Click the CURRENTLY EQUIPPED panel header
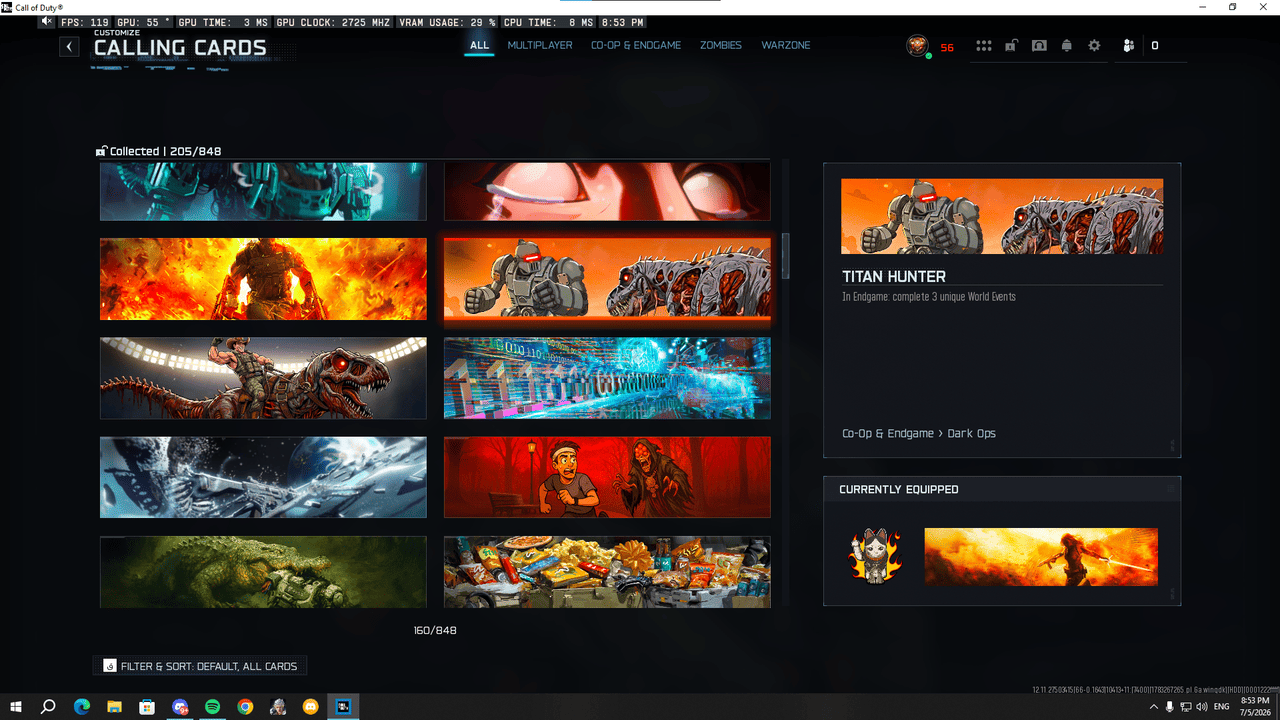 click(x=1002, y=489)
